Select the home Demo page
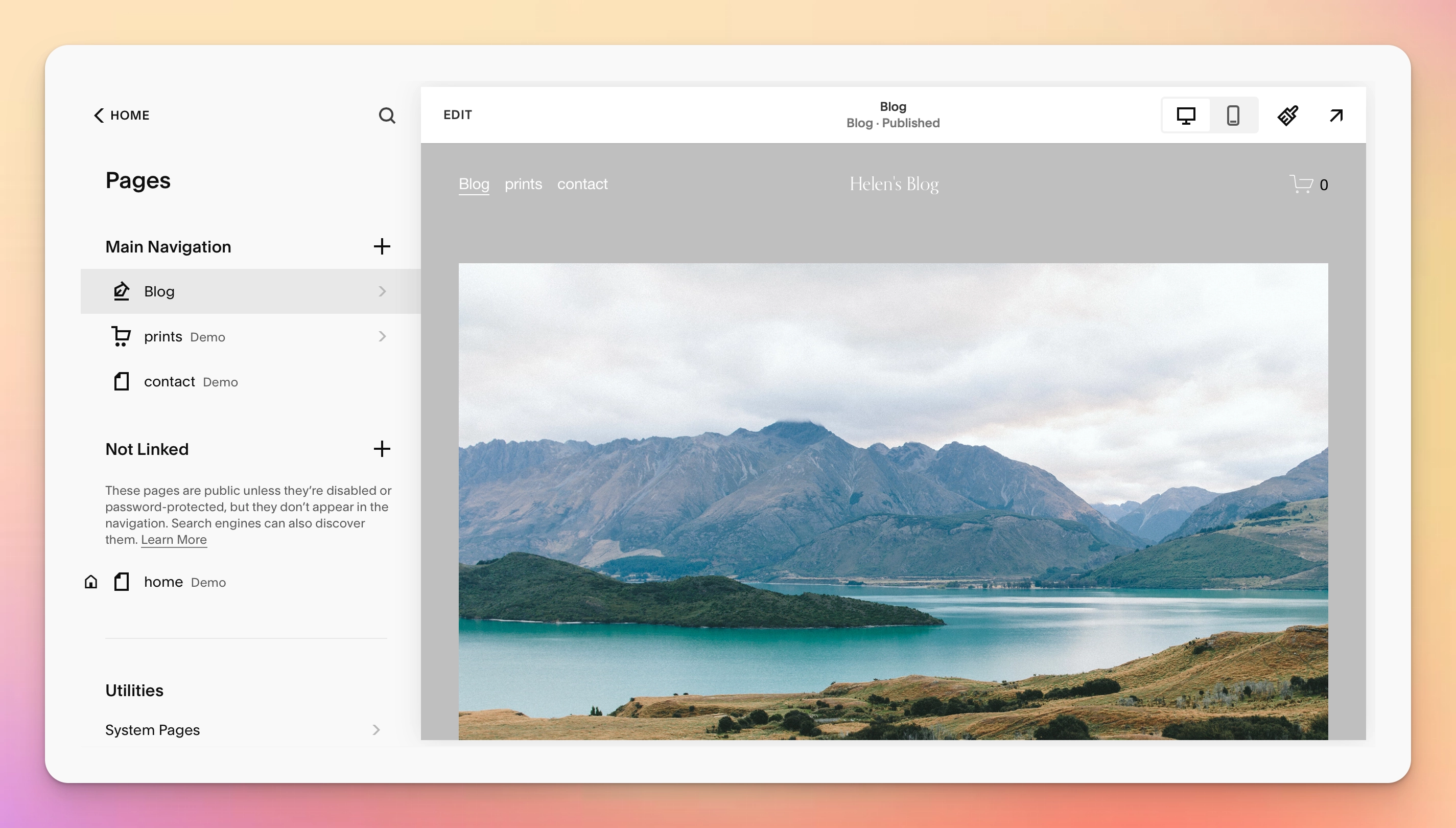This screenshot has width=1456, height=828. pos(251,581)
